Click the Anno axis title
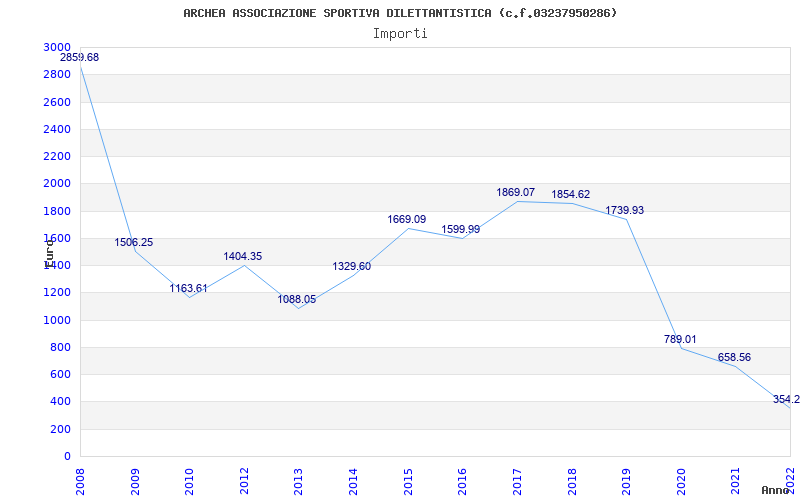 point(776,490)
